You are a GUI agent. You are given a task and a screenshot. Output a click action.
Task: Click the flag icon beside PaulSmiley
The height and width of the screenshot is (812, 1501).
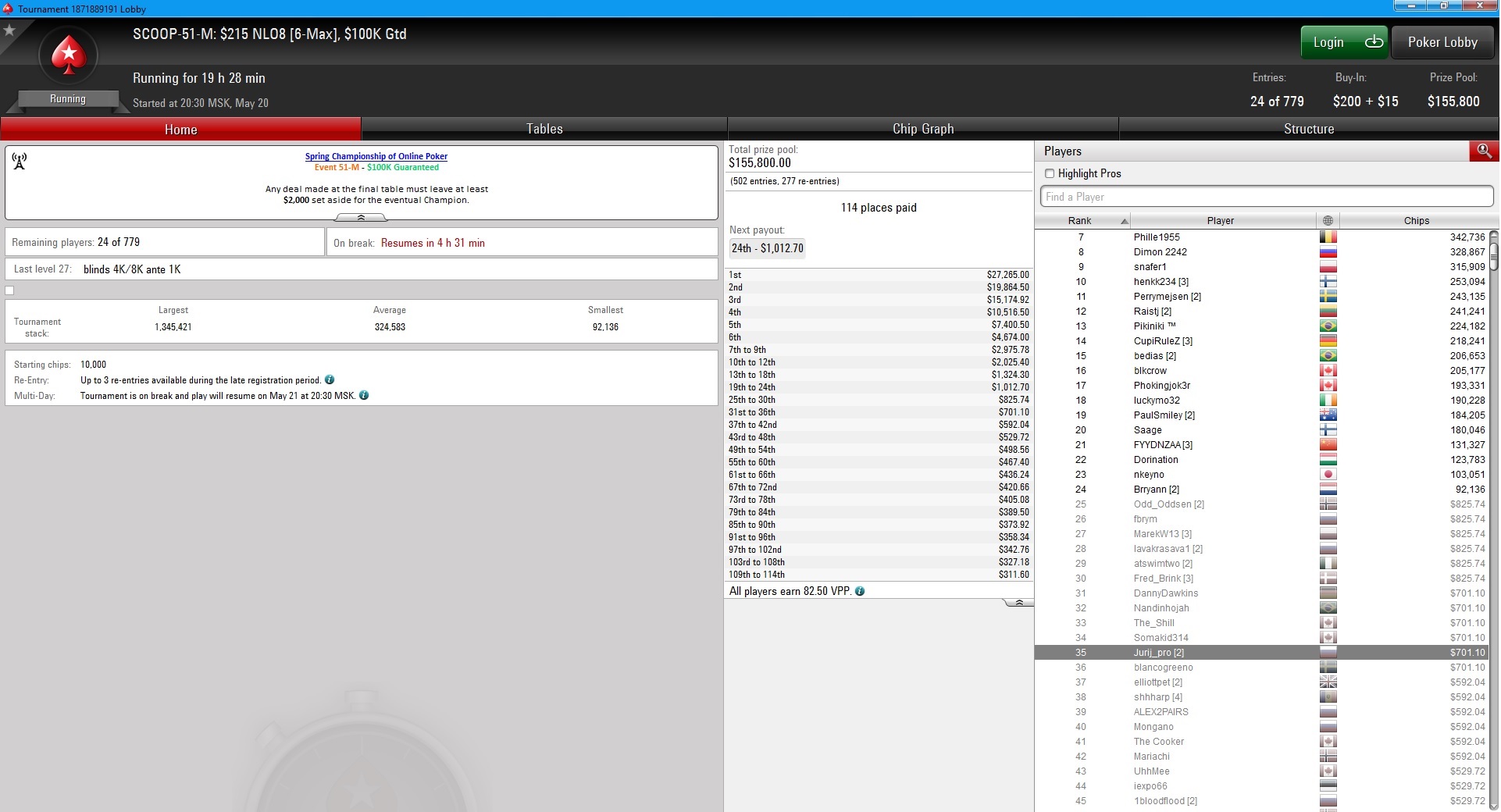click(1328, 415)
